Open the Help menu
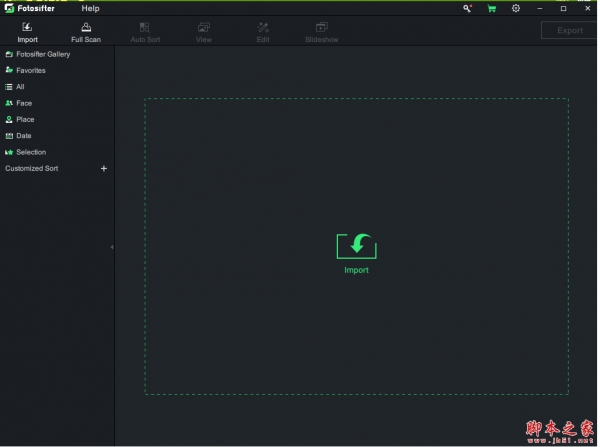The height and width of the screenshot is (447, 600). coord(90,8)
